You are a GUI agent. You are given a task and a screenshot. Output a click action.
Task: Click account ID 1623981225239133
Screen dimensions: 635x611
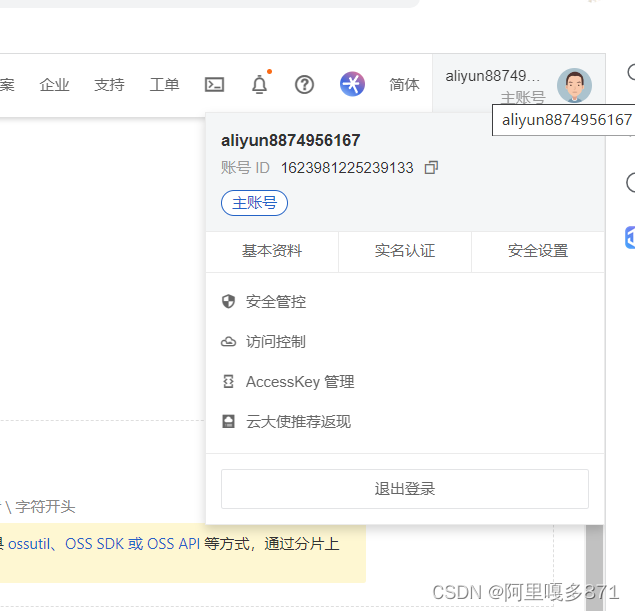[347, 168]
